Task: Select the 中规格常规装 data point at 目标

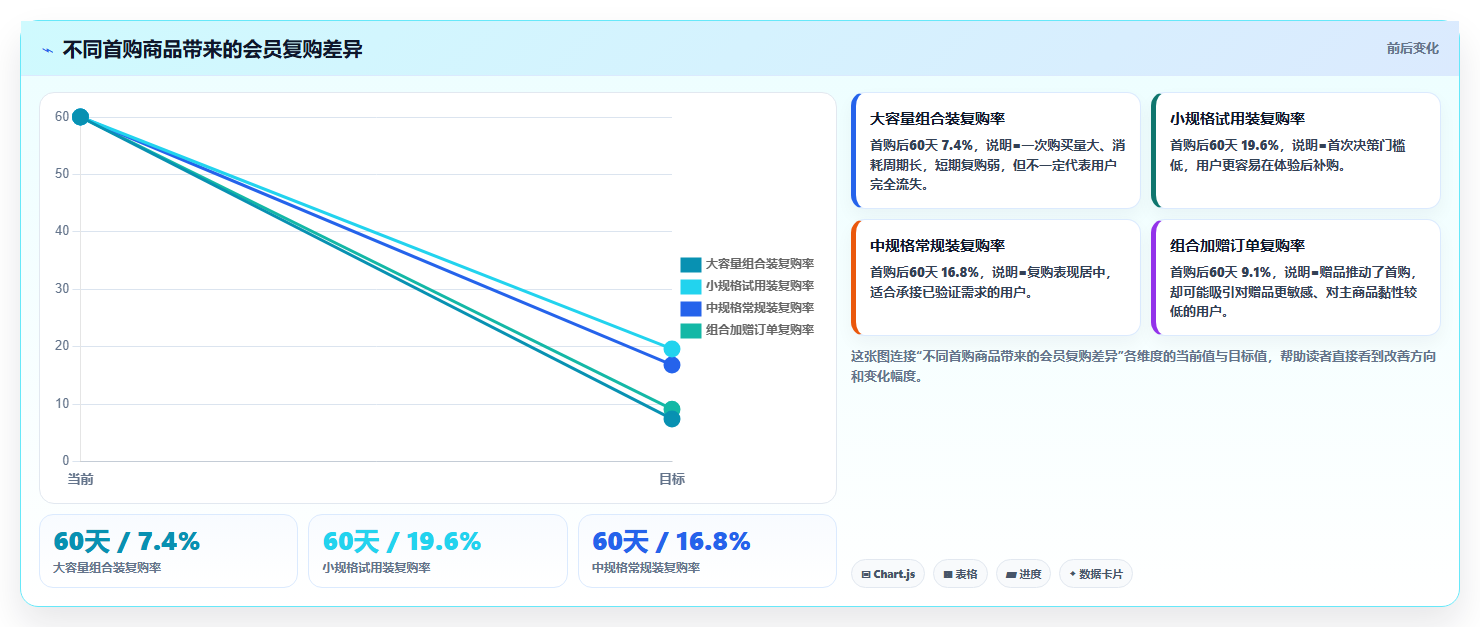Action: click(x=672, y=365)
